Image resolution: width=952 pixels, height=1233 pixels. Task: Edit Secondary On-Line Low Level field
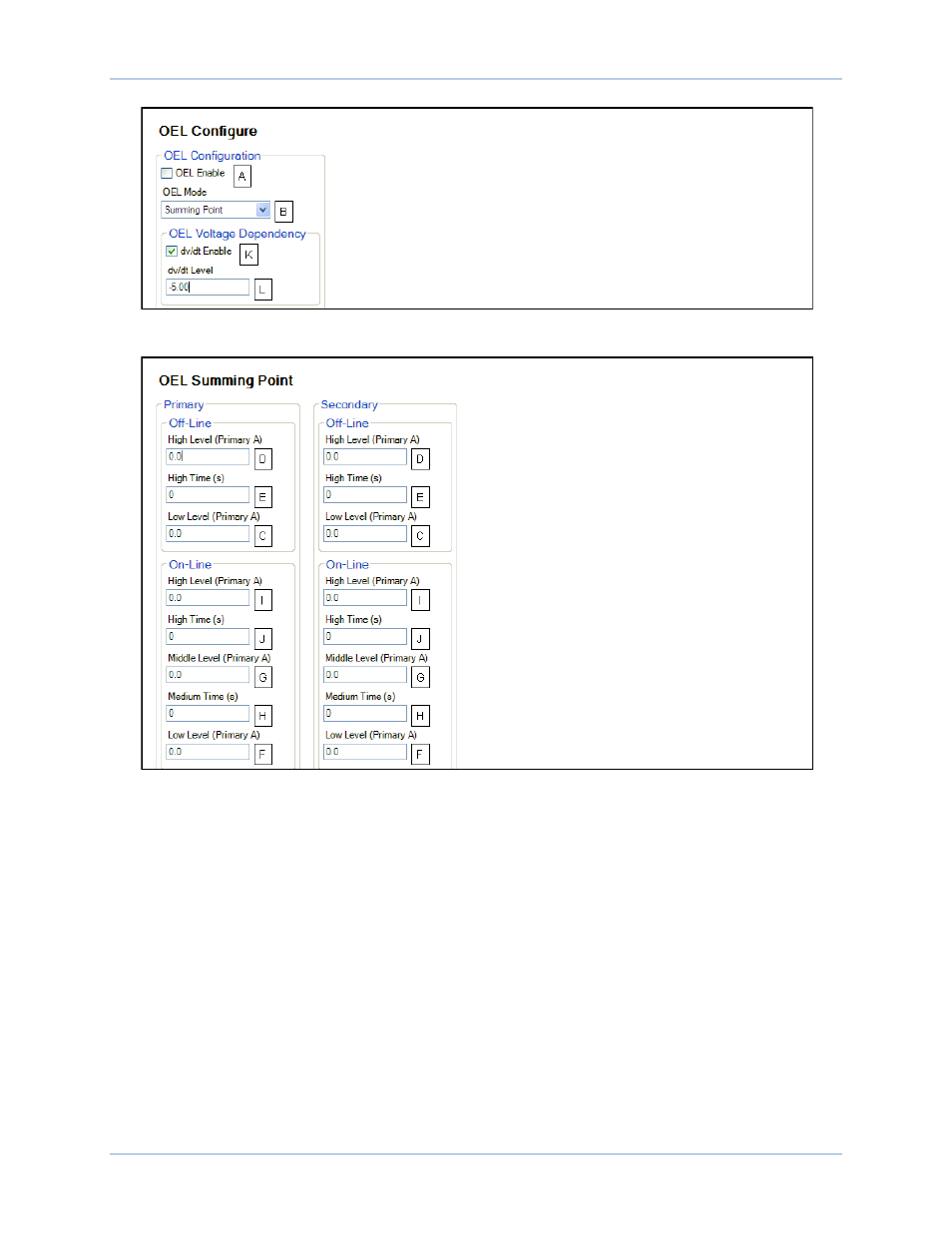click(365, 752)
